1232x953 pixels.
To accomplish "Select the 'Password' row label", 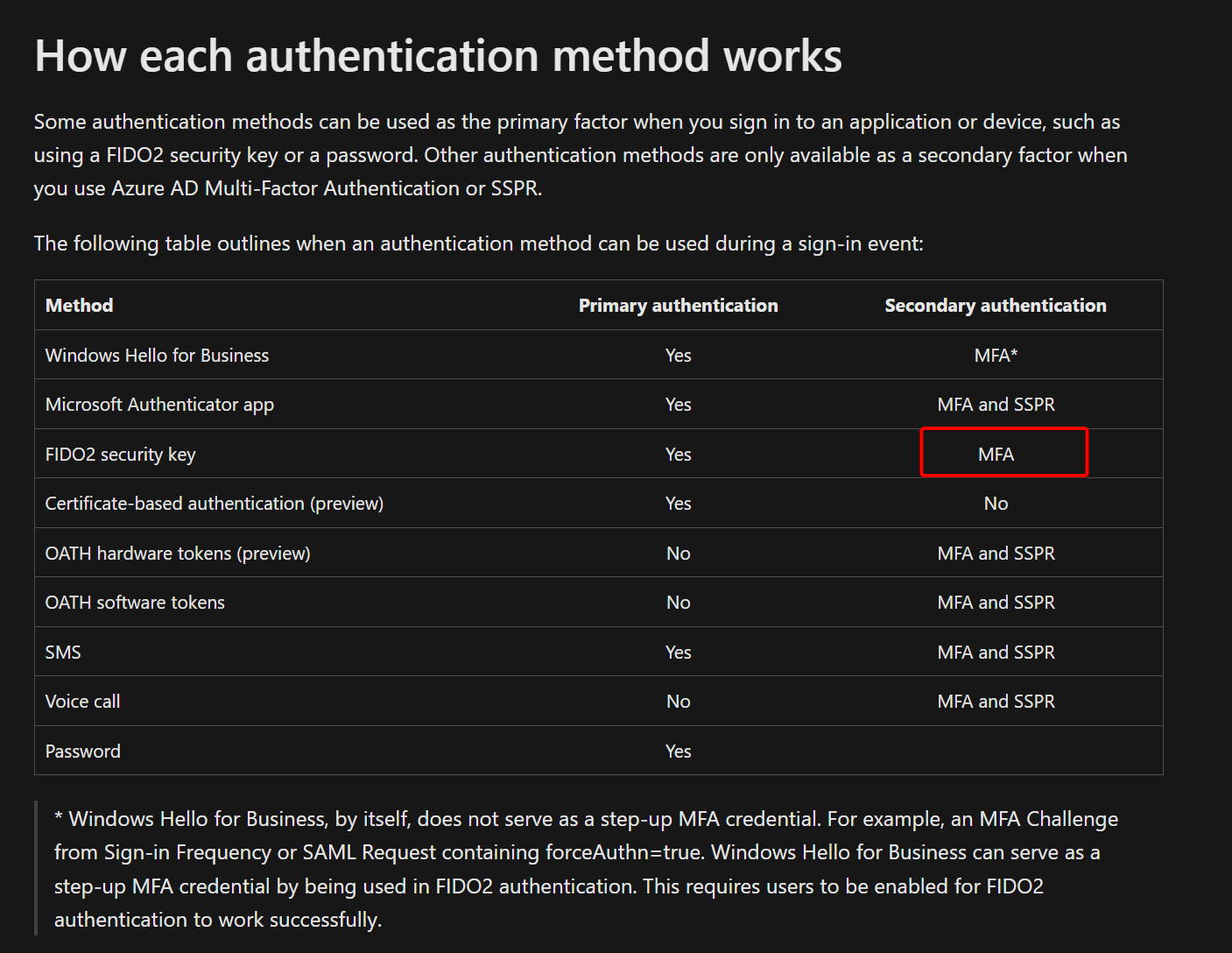I will (82, 751).
